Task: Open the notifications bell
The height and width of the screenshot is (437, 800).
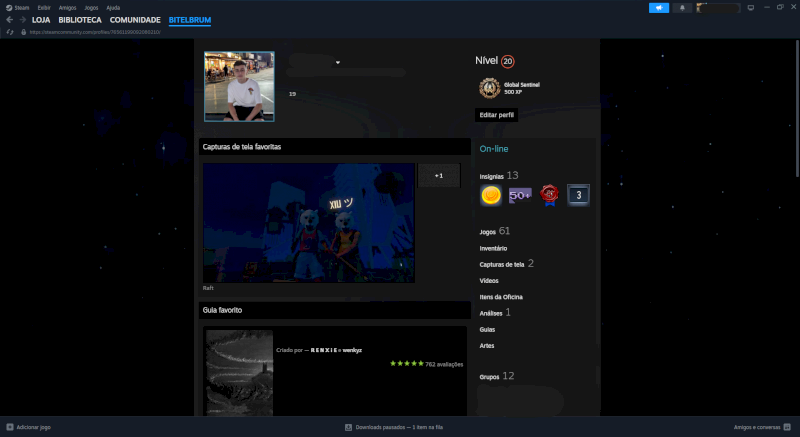Action: coord(683,7)
